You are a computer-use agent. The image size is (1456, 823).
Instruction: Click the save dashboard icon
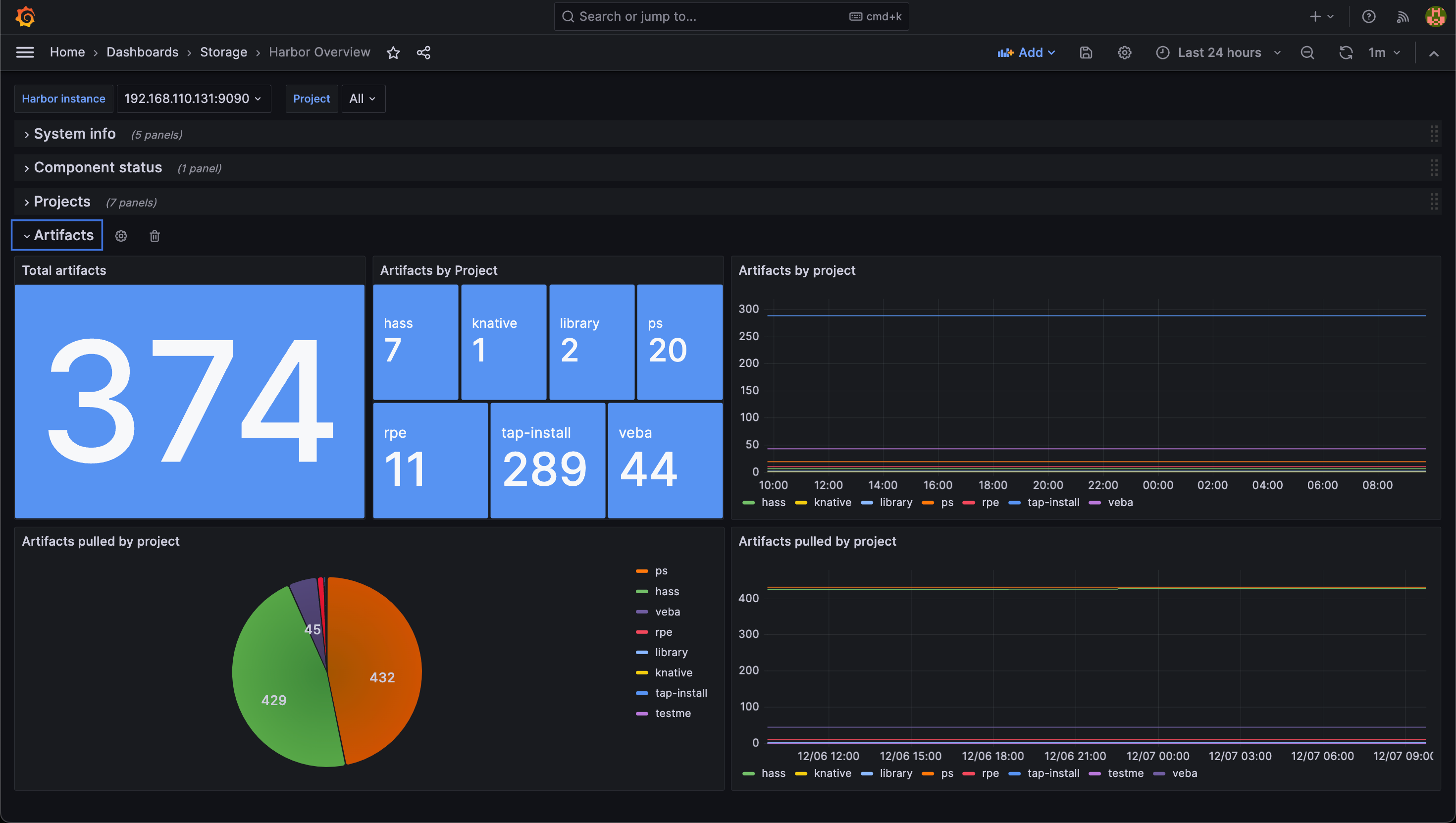tap(1086, 52)
